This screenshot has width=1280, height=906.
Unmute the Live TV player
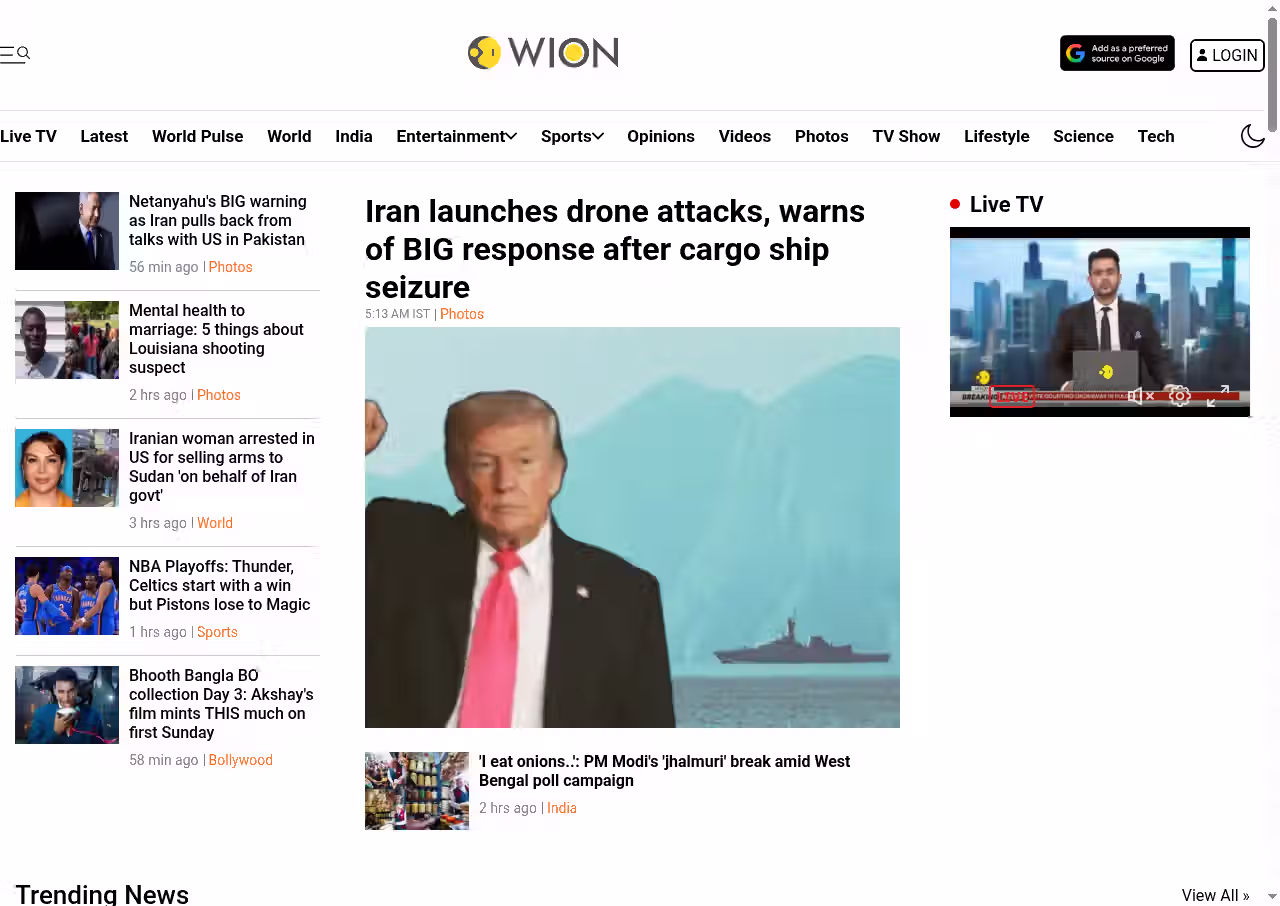coord(1141,396)
